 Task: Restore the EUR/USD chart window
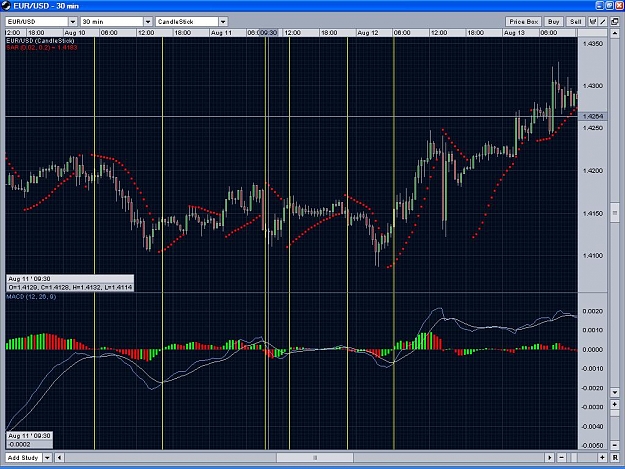[610, 6]
